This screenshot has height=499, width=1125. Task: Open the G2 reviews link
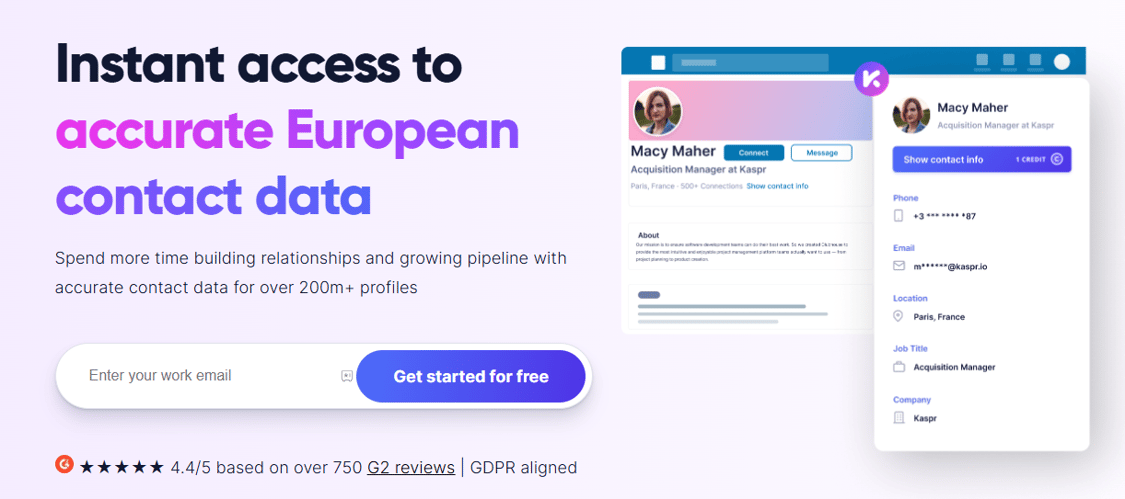[410, 468]
